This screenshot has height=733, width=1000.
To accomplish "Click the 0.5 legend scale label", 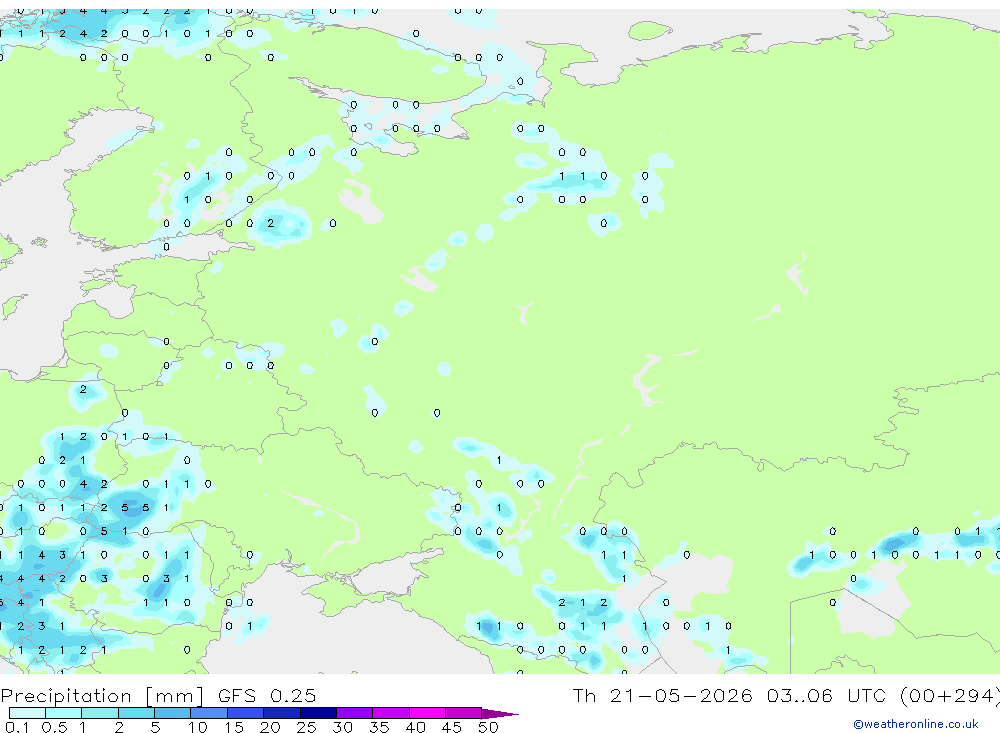I will point(54,727).
